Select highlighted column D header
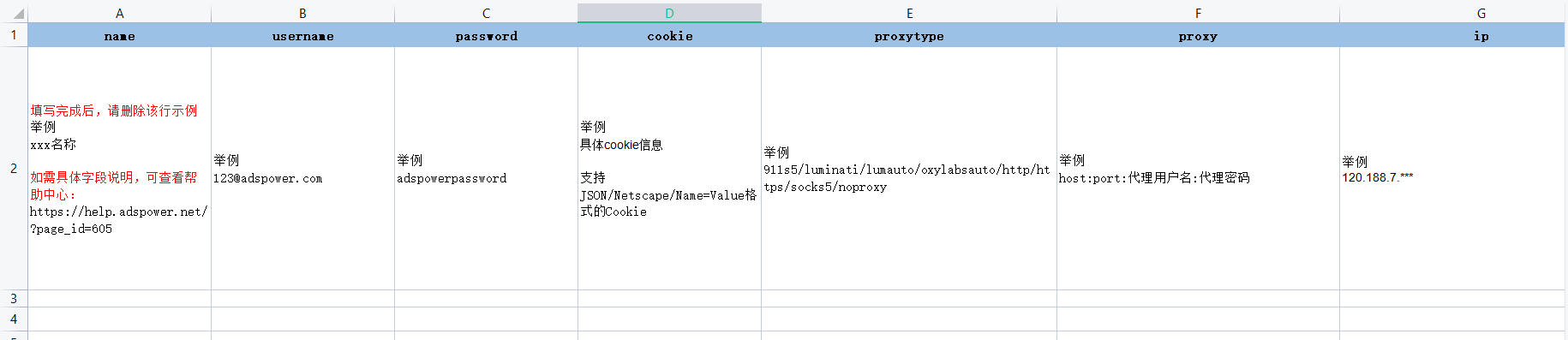 (669, 13)
